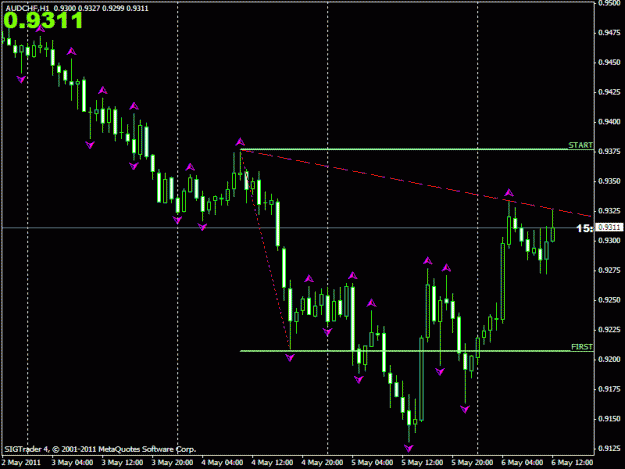Click the '6 May 12:00' time axis label

click(x=572, y=463)
